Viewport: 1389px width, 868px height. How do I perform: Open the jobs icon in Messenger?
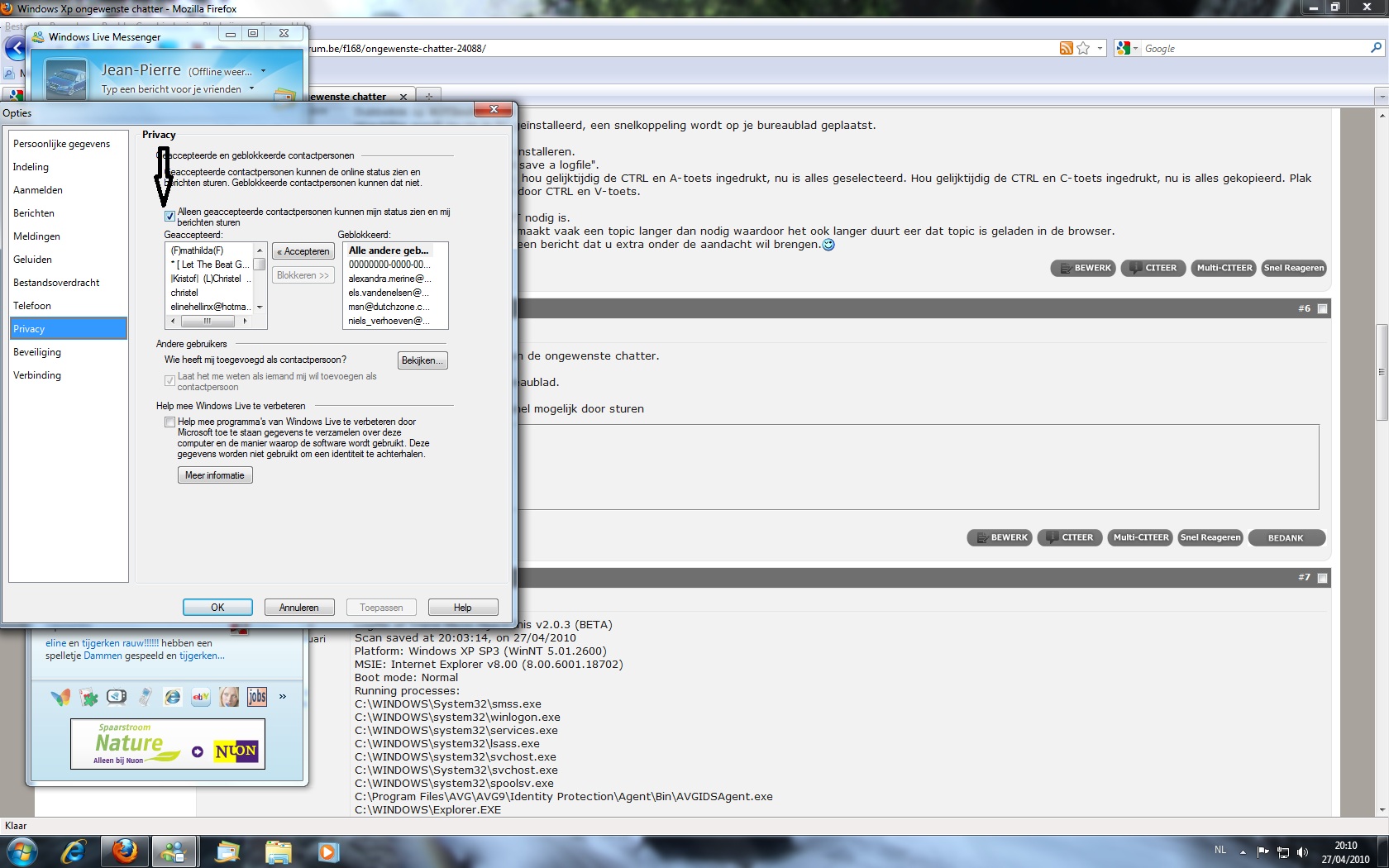coord(257,697)
